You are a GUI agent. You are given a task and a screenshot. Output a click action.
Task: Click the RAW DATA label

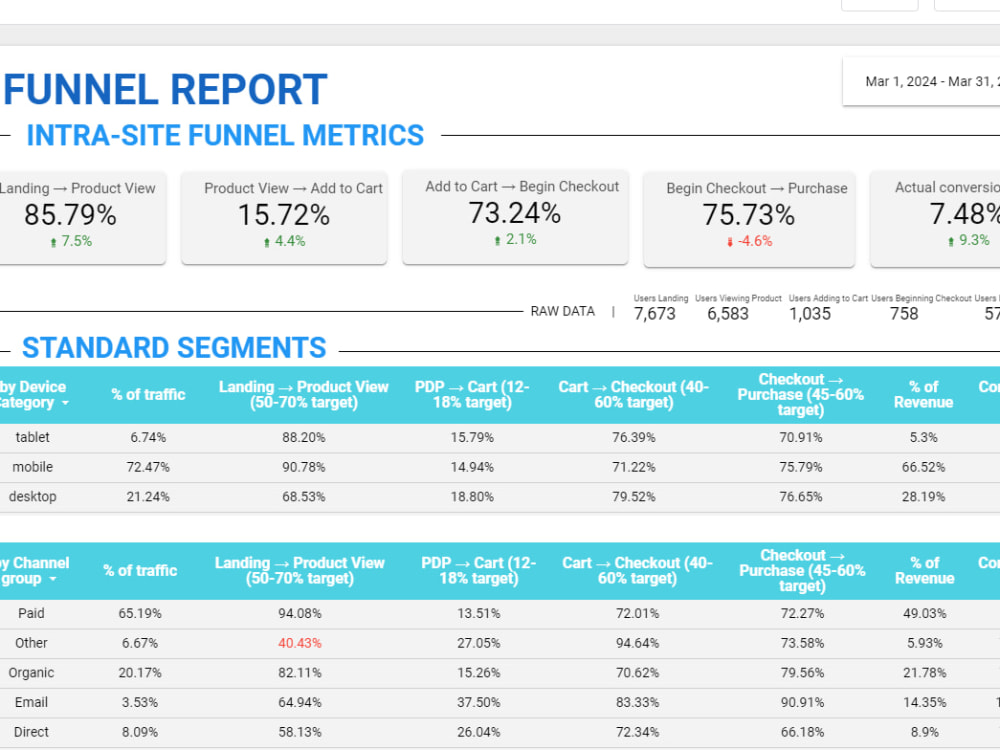562,311
